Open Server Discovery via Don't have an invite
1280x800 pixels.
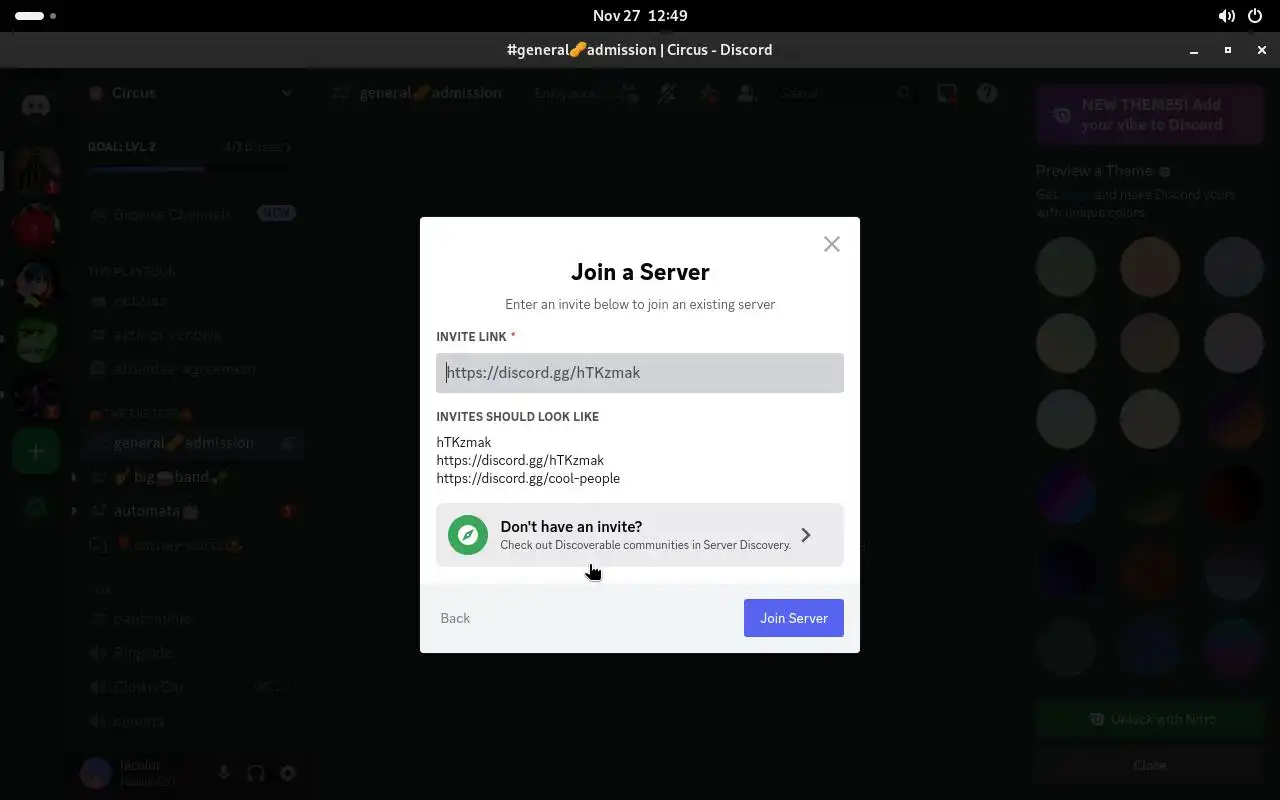tap(640, 535)
